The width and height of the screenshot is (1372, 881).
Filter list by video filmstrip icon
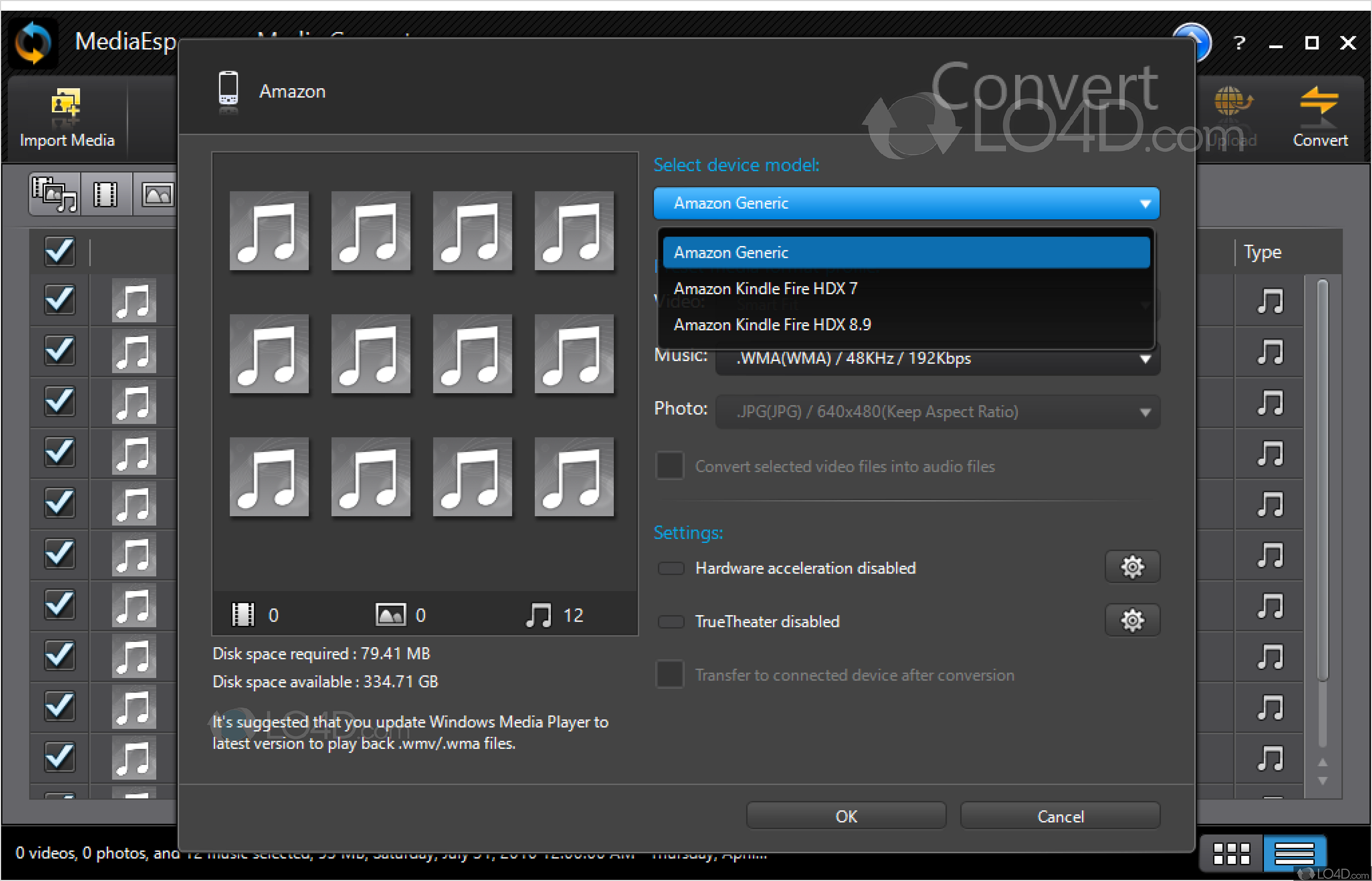105,195
